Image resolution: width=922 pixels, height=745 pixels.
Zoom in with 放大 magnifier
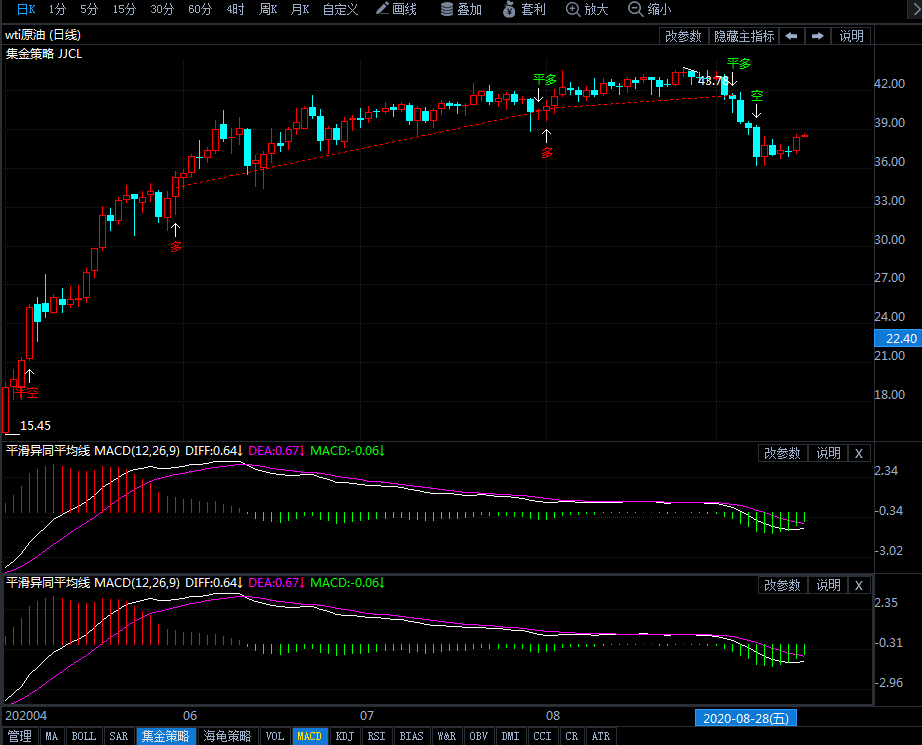pyautogui.click(x=586, y=9)
